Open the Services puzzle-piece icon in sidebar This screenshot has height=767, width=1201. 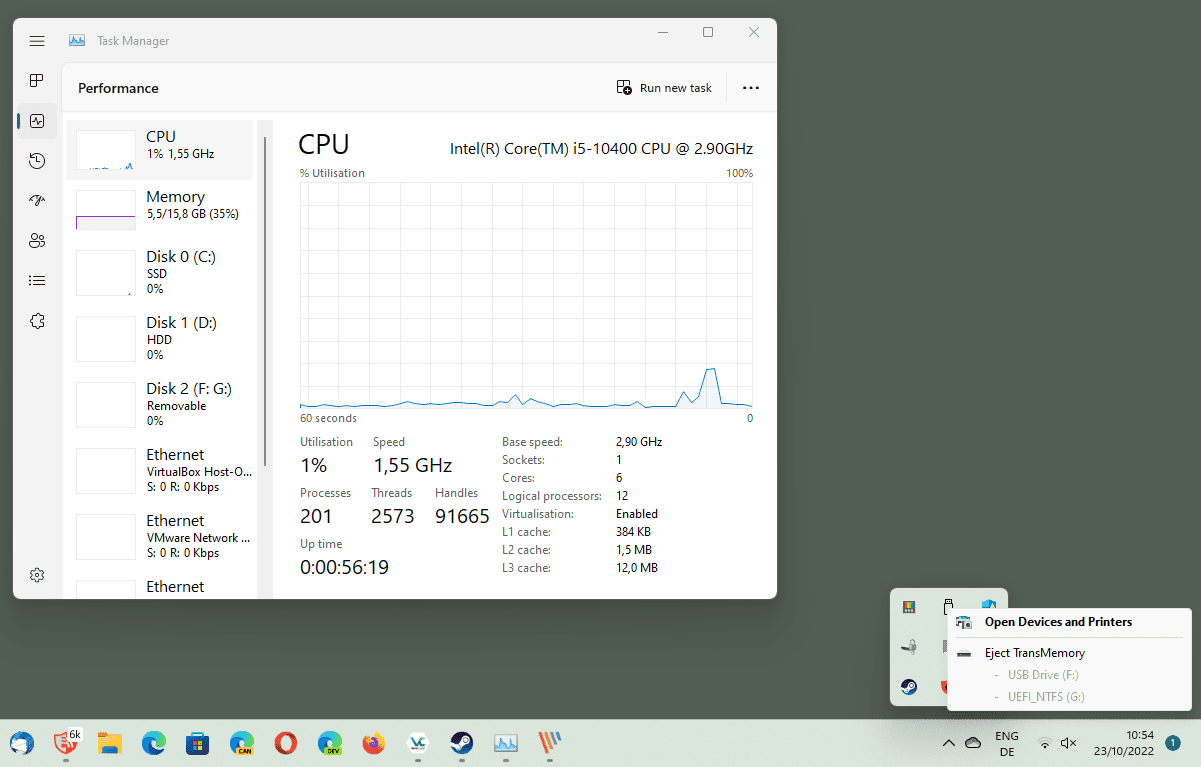pyautogui.click(x=37, y=321)
